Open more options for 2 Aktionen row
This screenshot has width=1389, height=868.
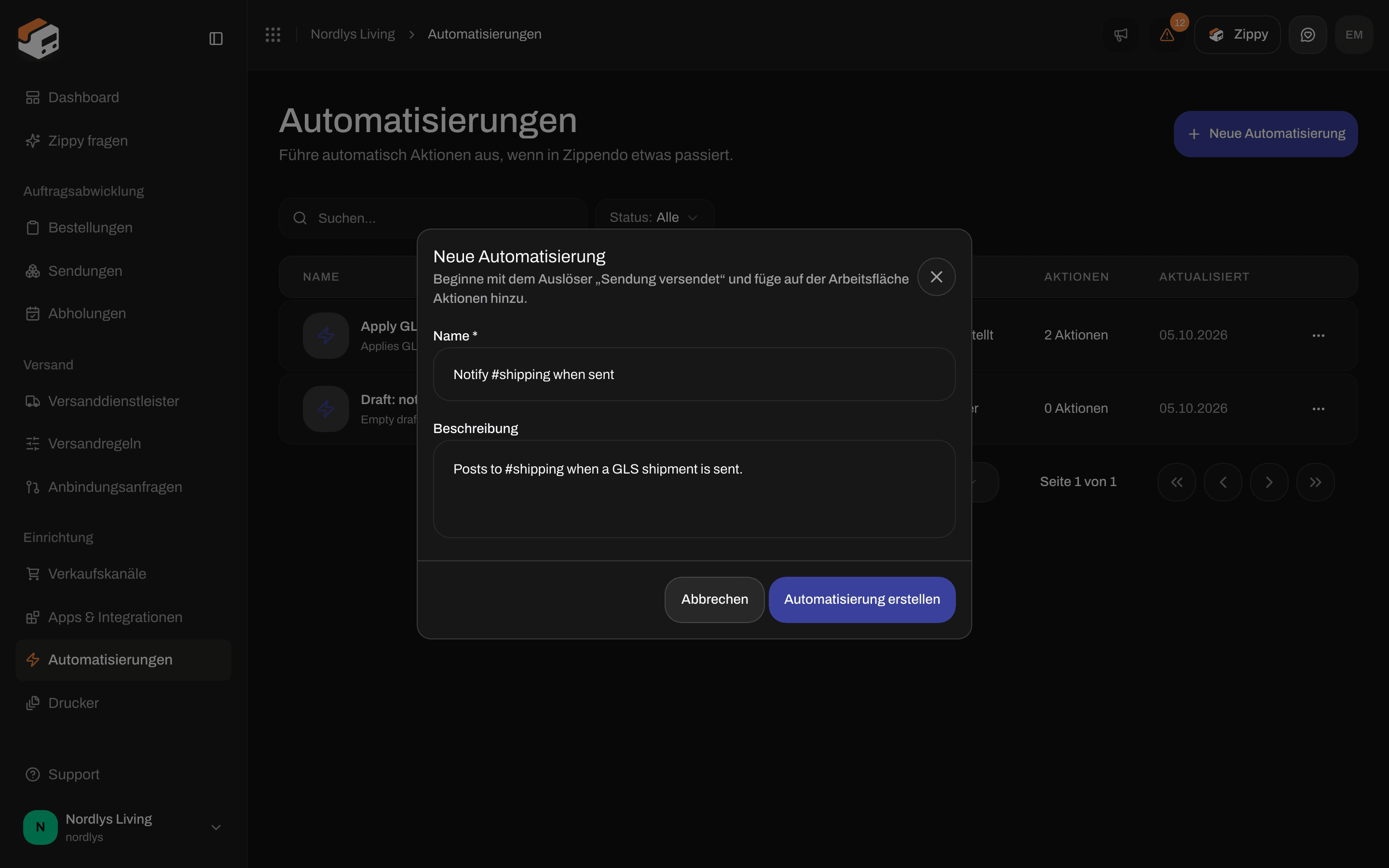pyautogui.click(x=1319, y=335)
